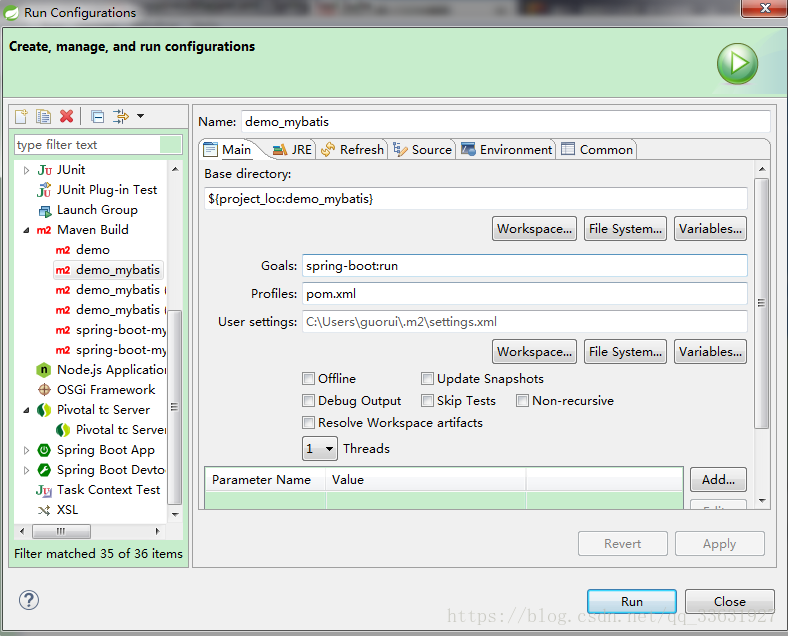This screenshot has width=788, height=636.
Task: Select the XSL icon
Action: (44, 510)
